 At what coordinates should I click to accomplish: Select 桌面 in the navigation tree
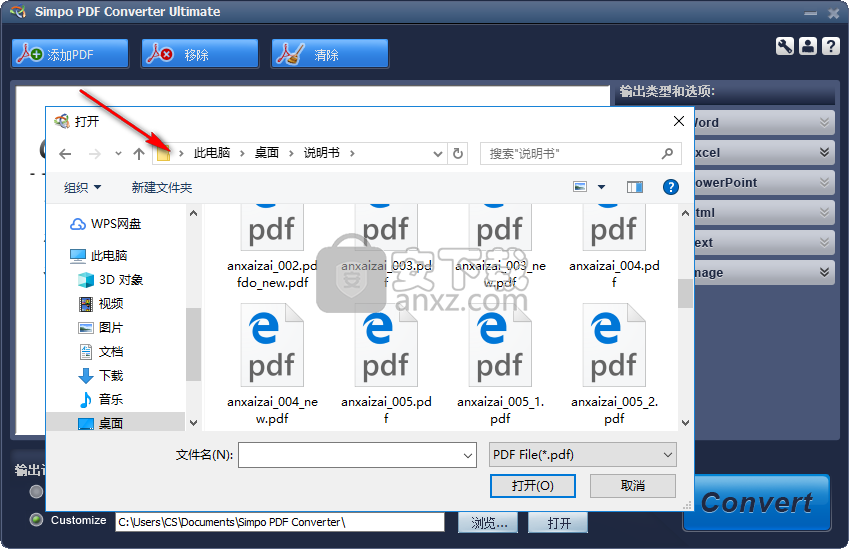101,423
